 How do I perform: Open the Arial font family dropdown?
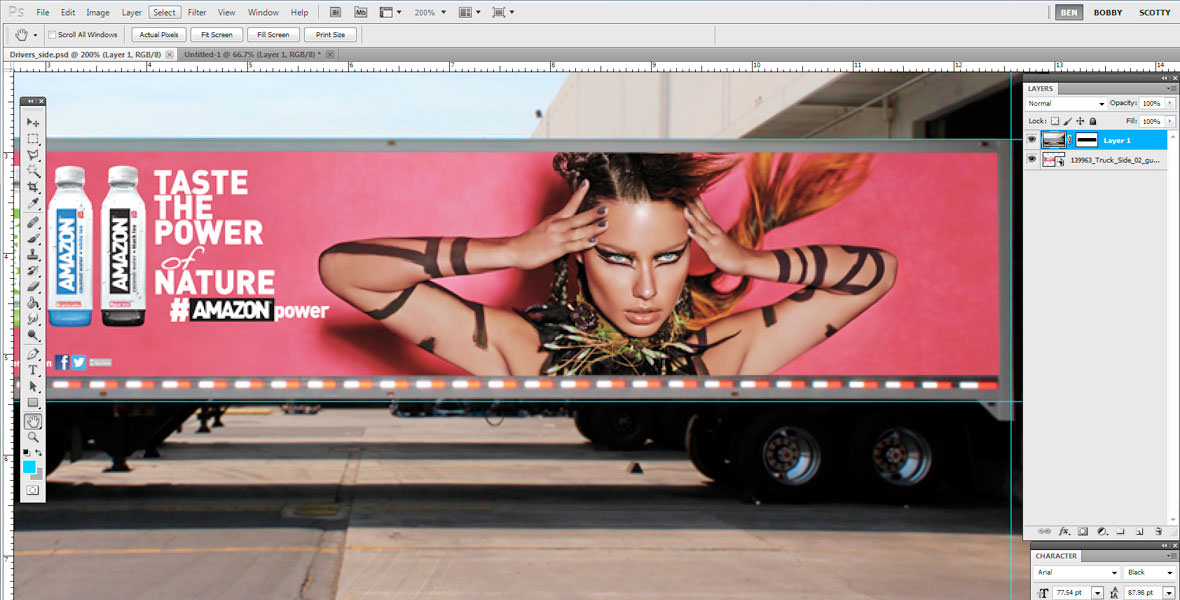click(x=1076, y=573)
